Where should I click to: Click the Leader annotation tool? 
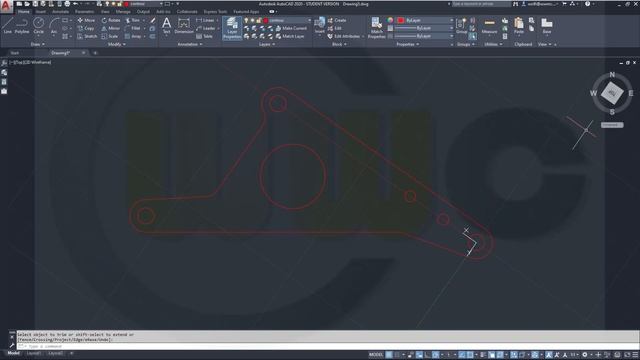(x=206, y=28)
